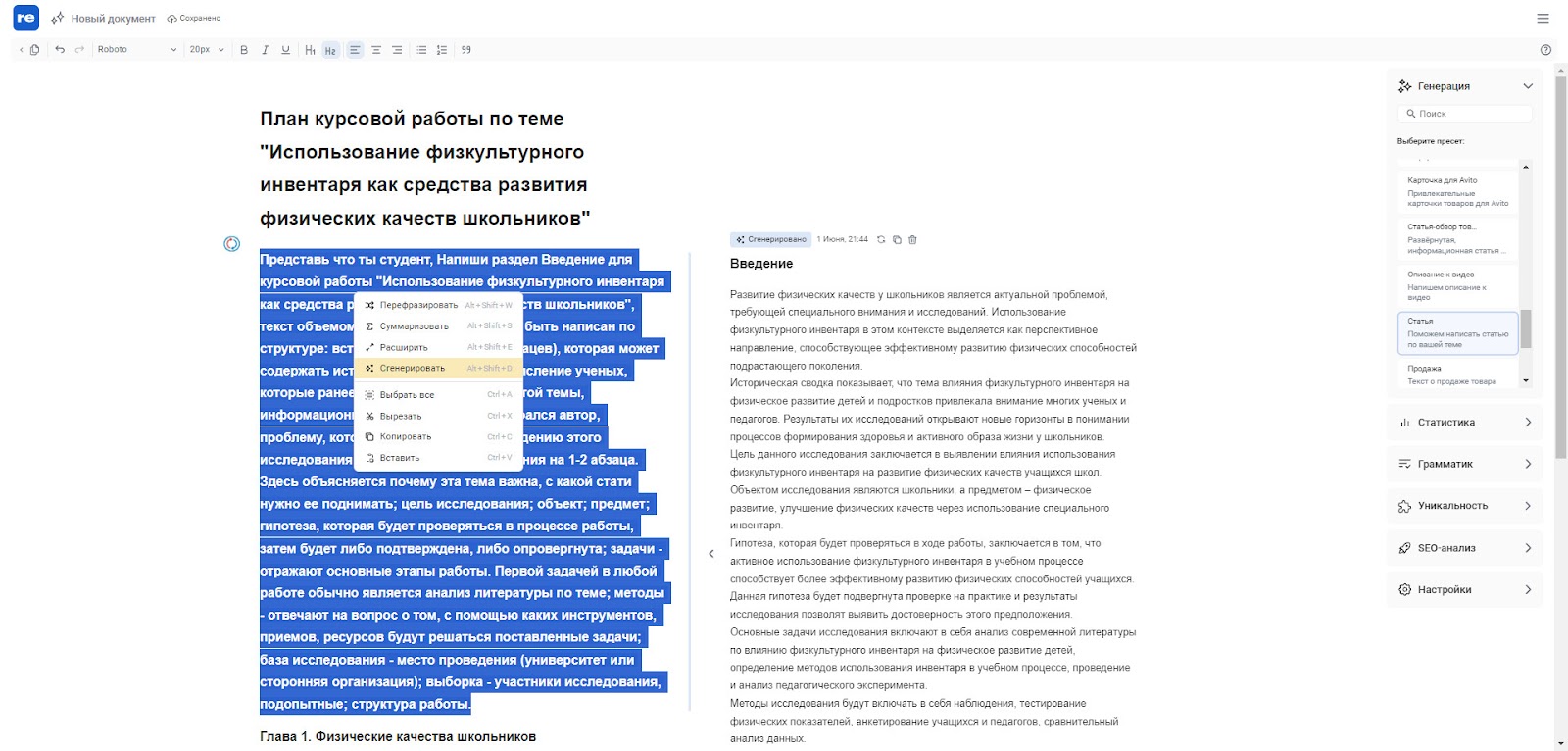Screen dimensions: 1568x751
Task: Open the hamburger menu in top-right corner
Action: tap(1543, 18)
